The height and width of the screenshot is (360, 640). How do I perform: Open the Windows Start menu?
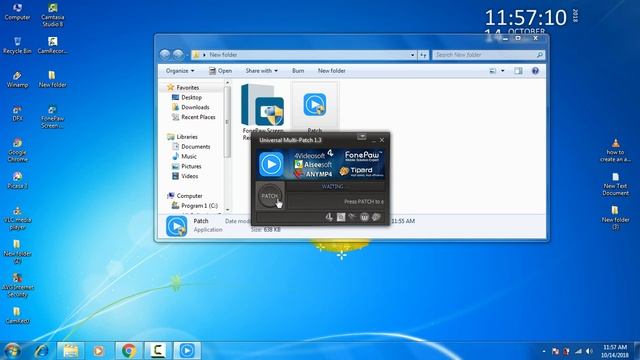pyautogui.click(x=12, y=350)
